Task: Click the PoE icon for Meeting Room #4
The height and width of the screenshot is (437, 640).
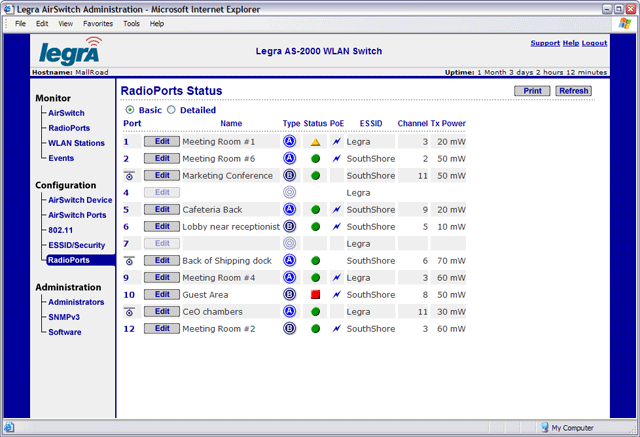Action: [x=336, y=277]
